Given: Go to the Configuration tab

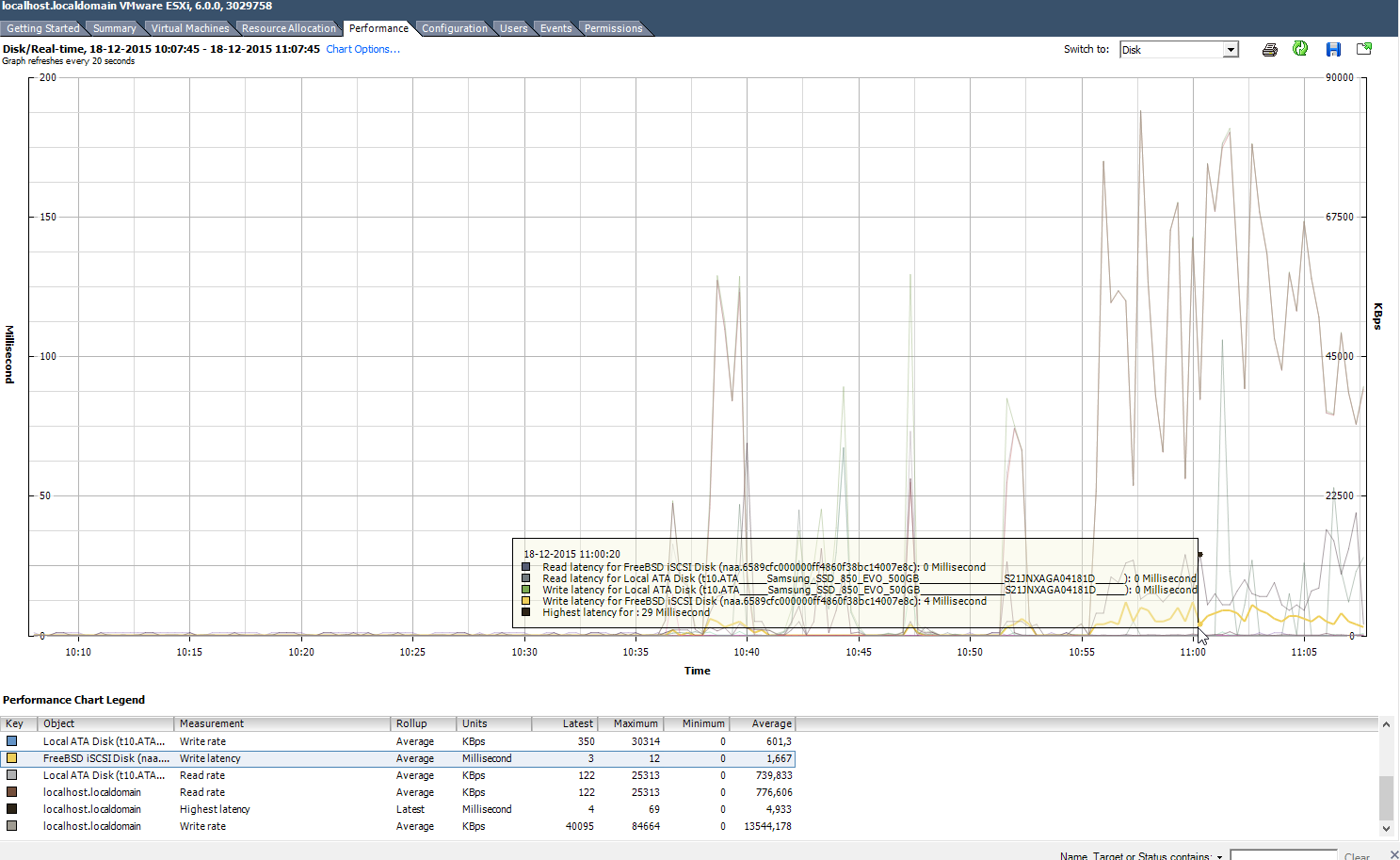Looking at the screenshot, I should coord(455,28).
